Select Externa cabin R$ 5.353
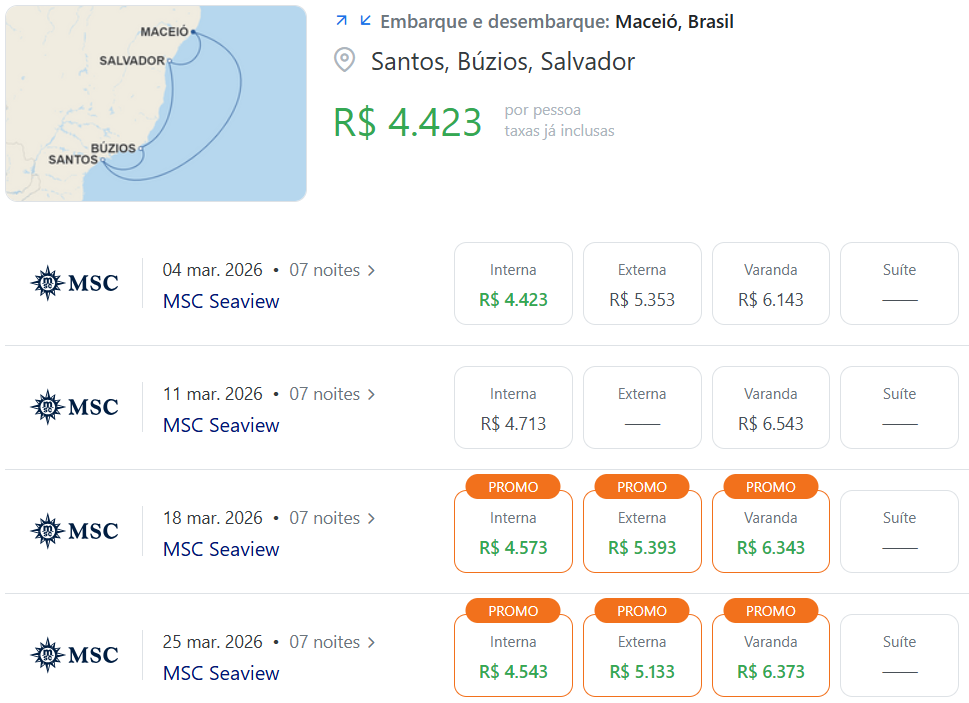Screen dimensions: 969x703 (642, 284)
